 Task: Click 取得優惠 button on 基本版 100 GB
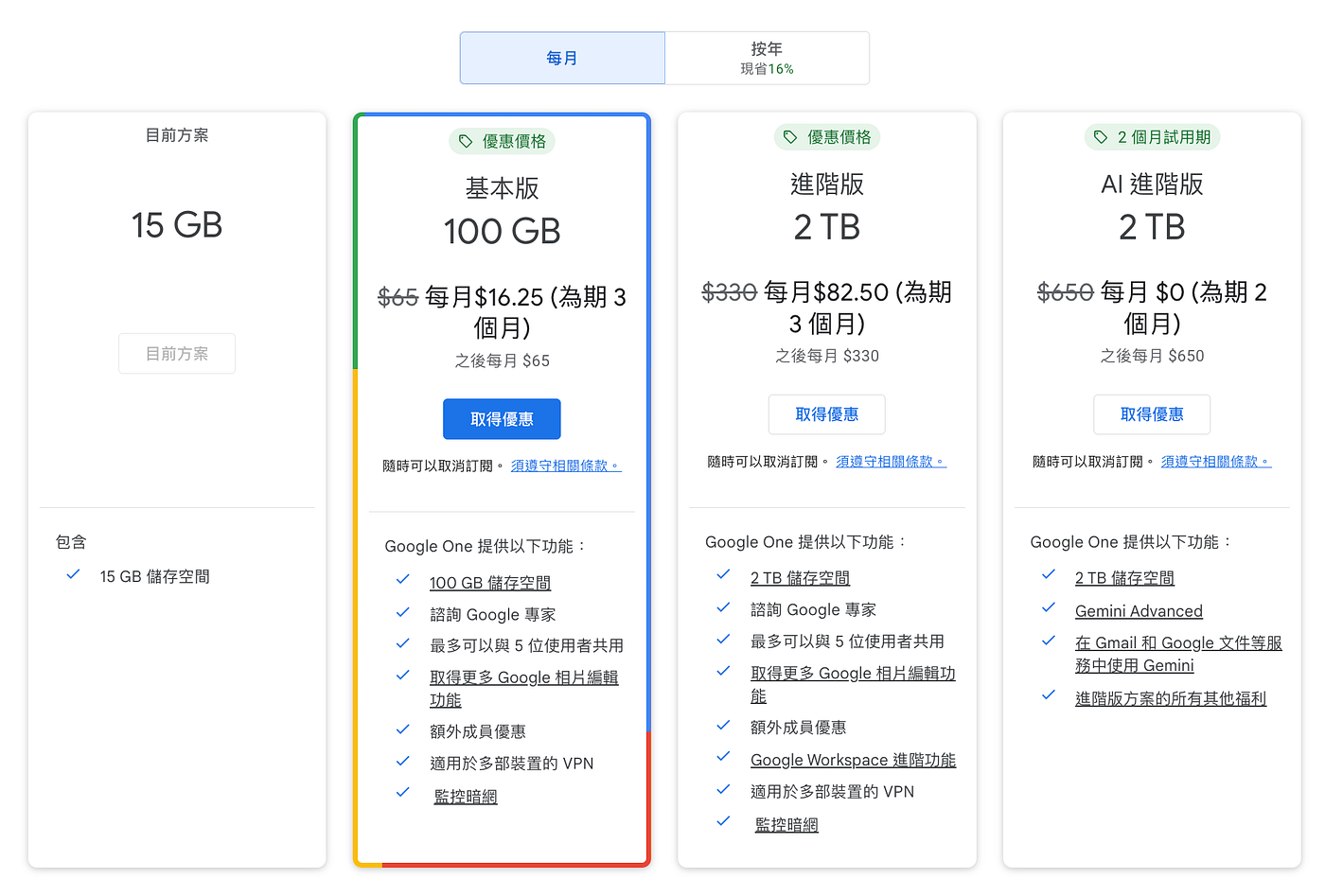(502, 418)
